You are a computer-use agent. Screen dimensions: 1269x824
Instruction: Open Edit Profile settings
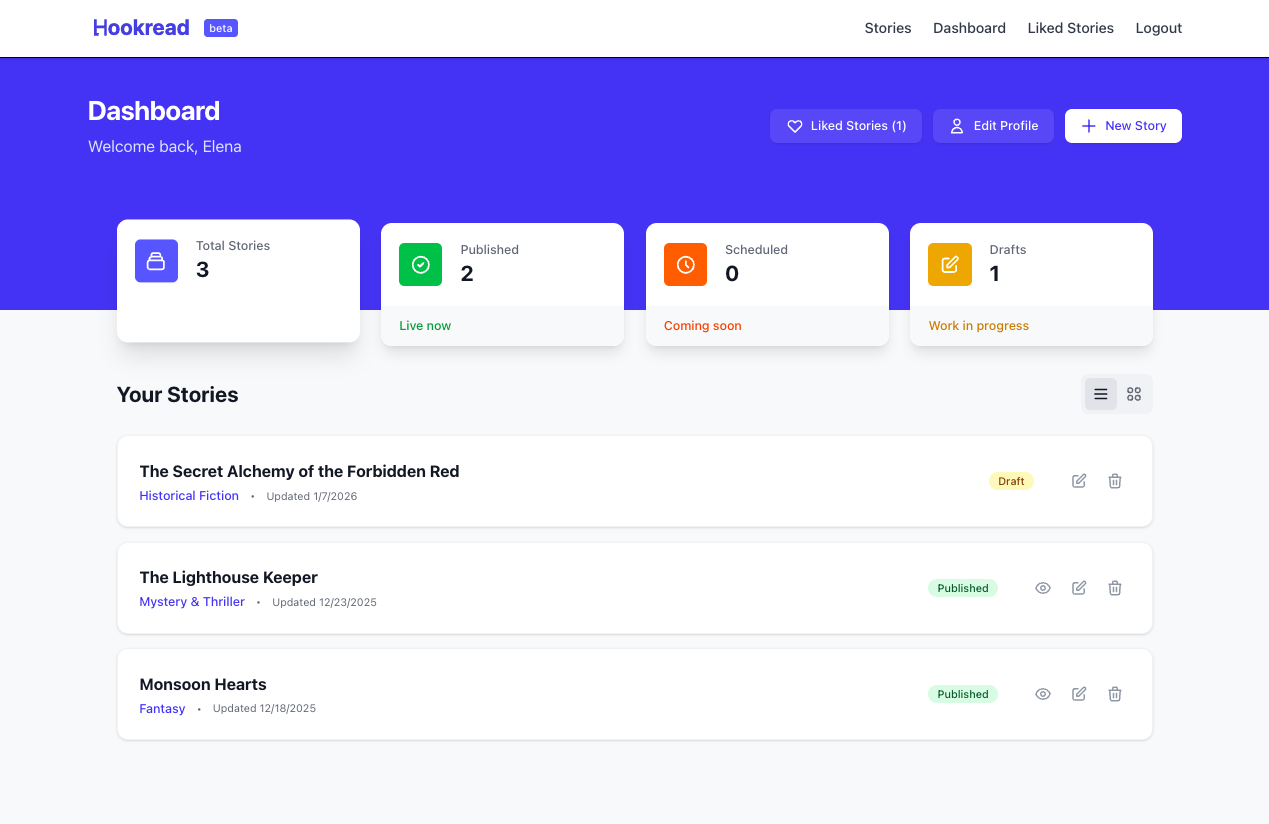click(993, 125)
